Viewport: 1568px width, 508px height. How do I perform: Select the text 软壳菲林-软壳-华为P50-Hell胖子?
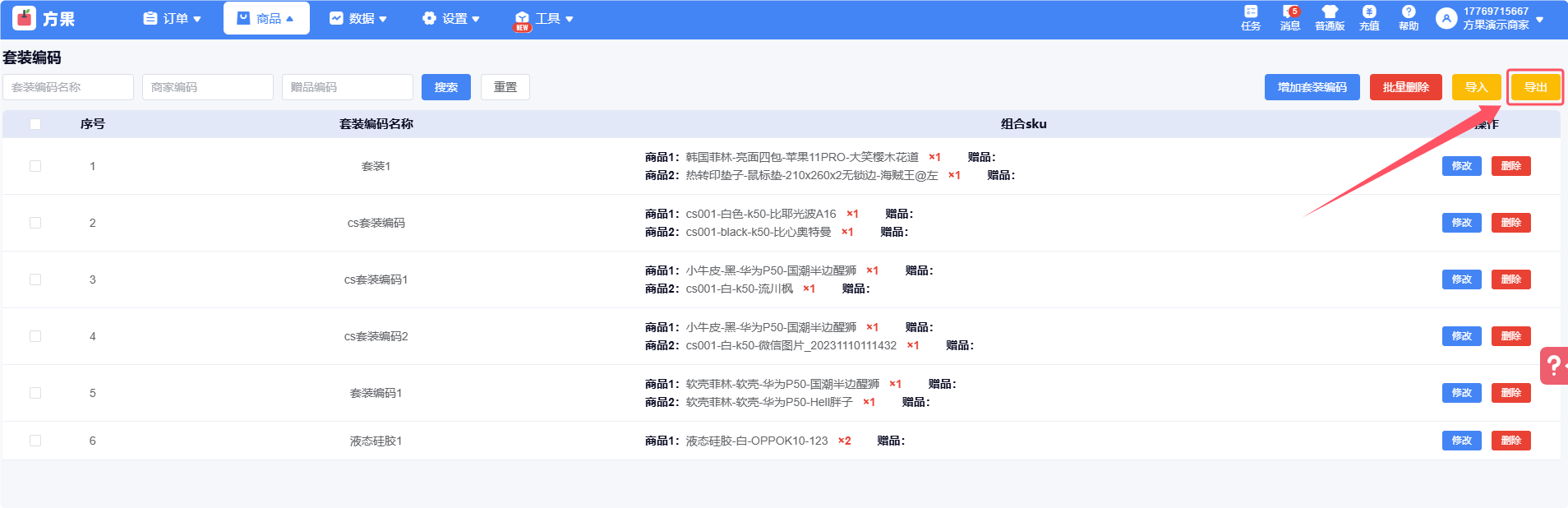pyautogui.click(x=769, y=402)
